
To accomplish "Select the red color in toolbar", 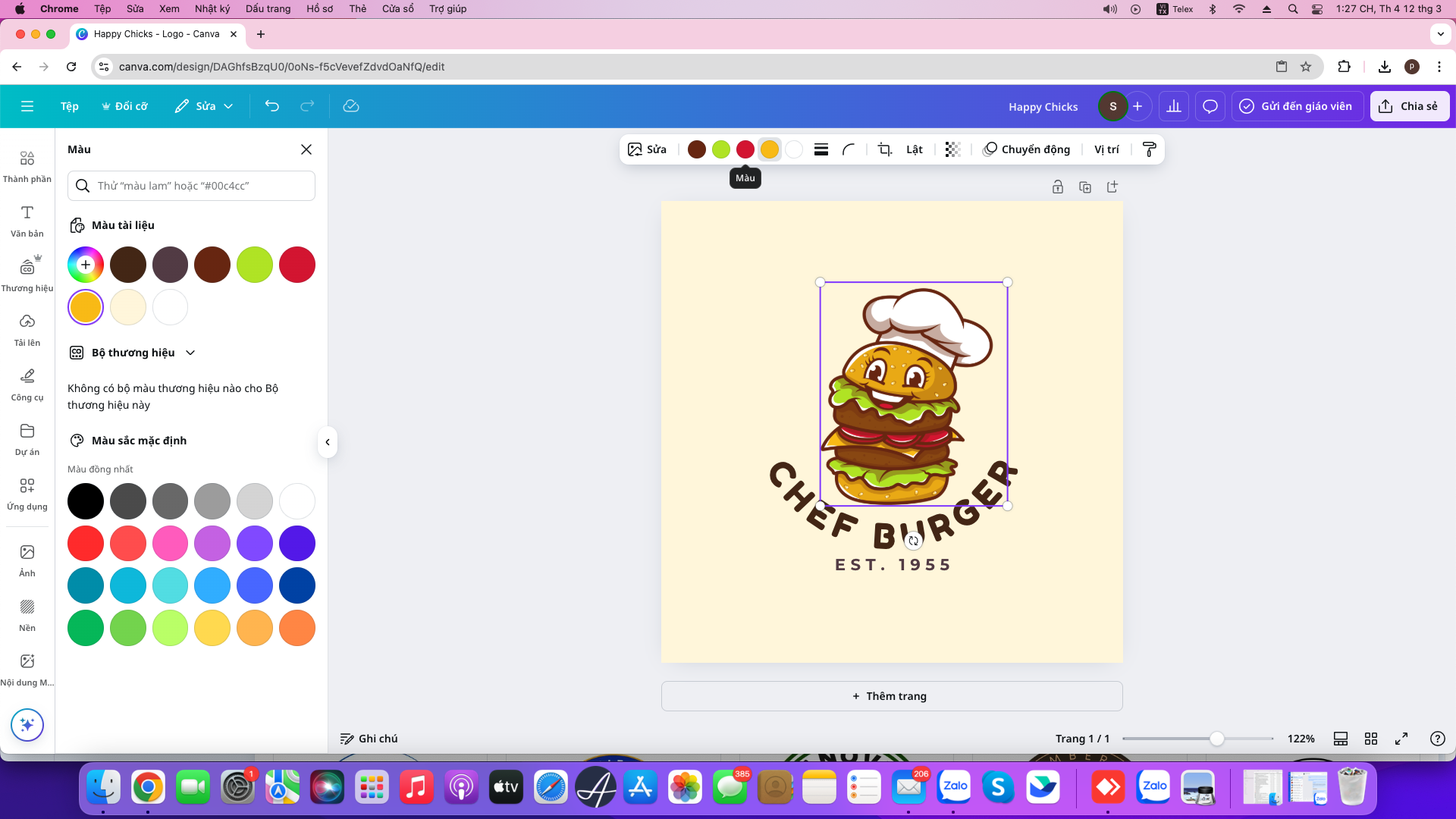I will click(x=745, y=149).
